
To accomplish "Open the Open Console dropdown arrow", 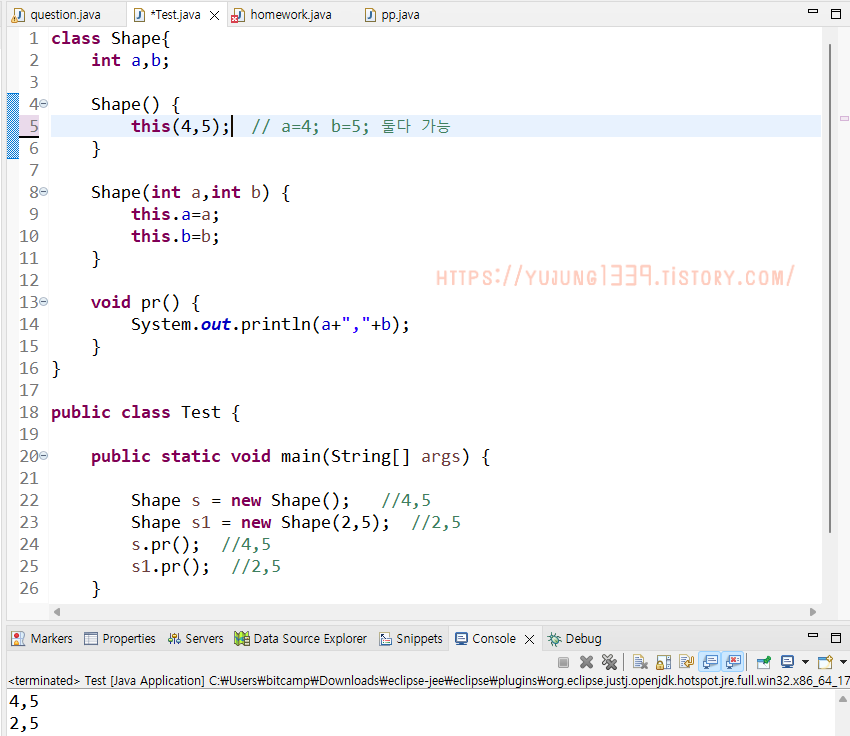I will tap(843, 662).
